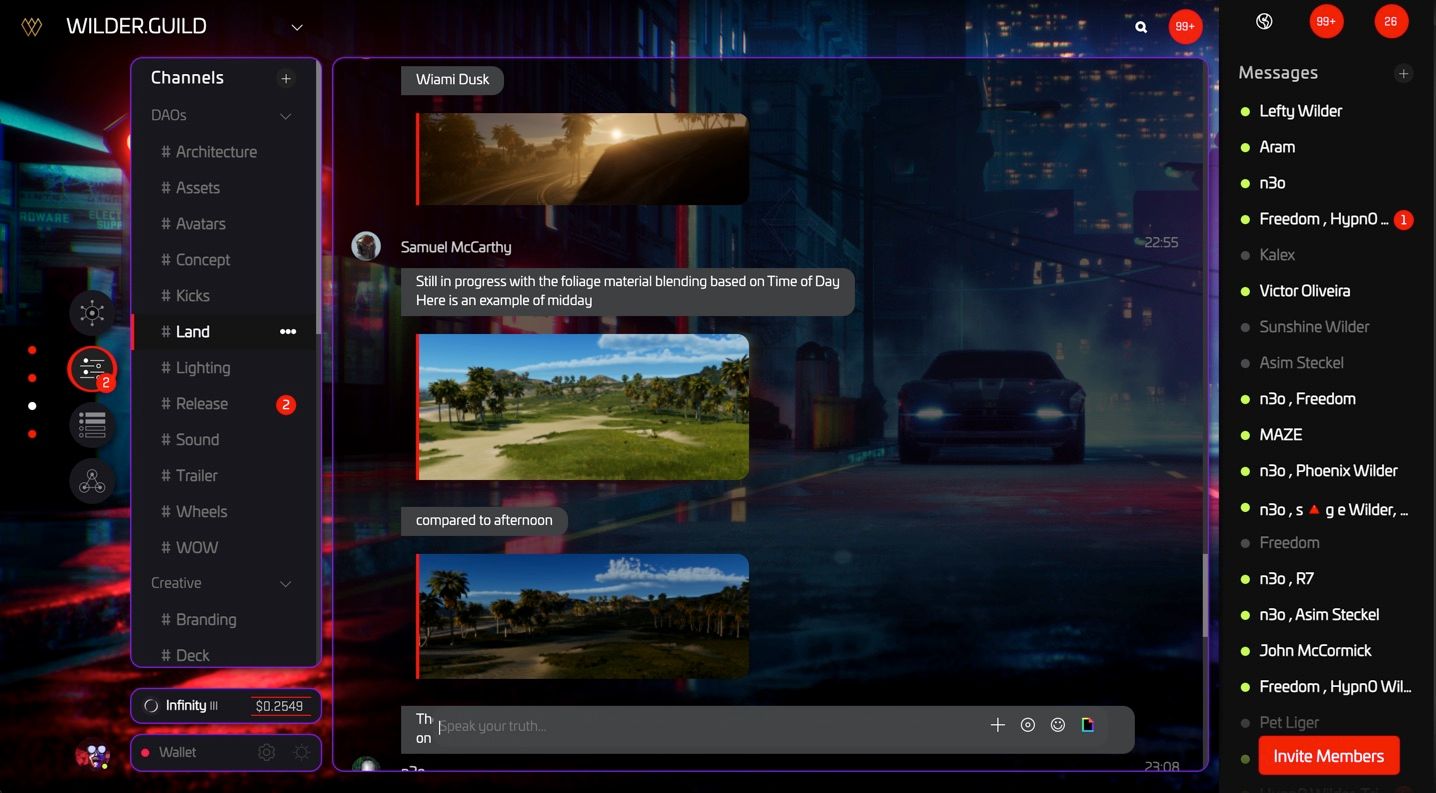The width and height of the screenshot is (1436, 793).
Task: Open the emoji picker in message box
Action: click(x=1058, y=725)
